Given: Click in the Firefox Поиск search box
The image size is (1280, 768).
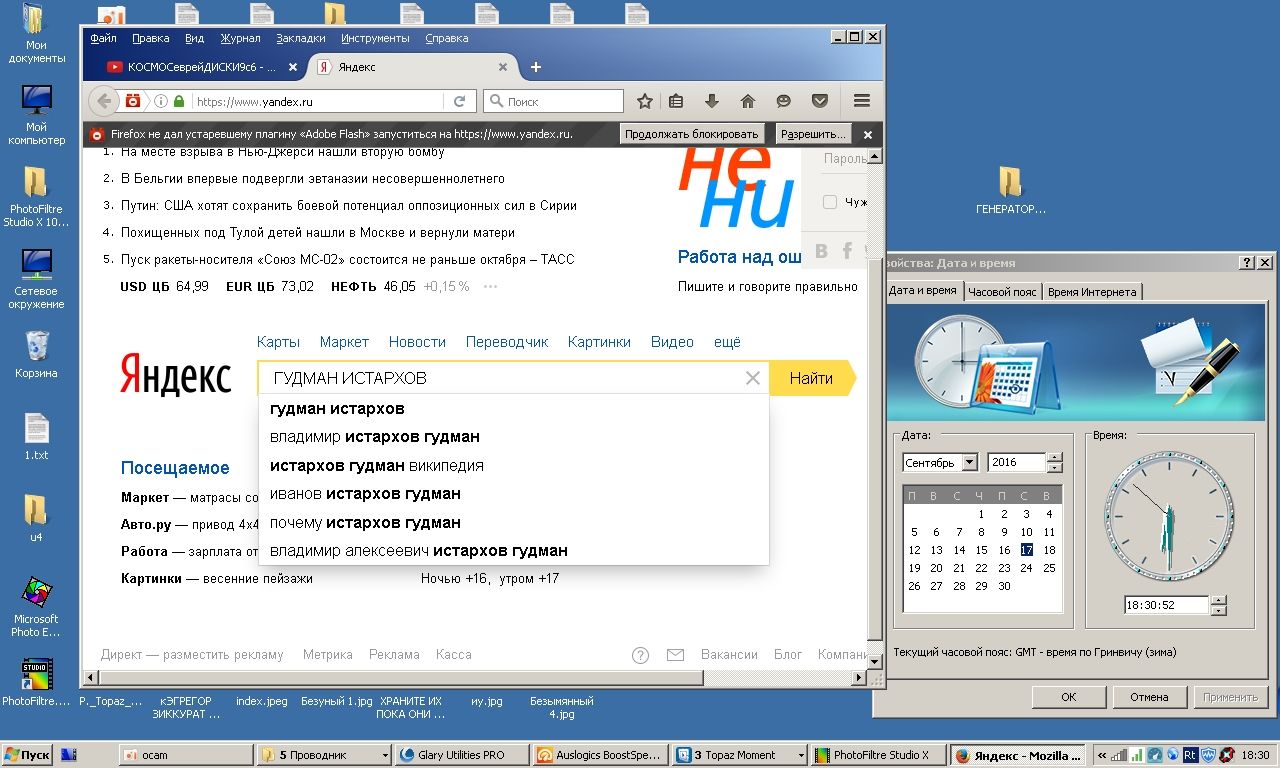Looking at the screenshot, I should click(553, 101).
